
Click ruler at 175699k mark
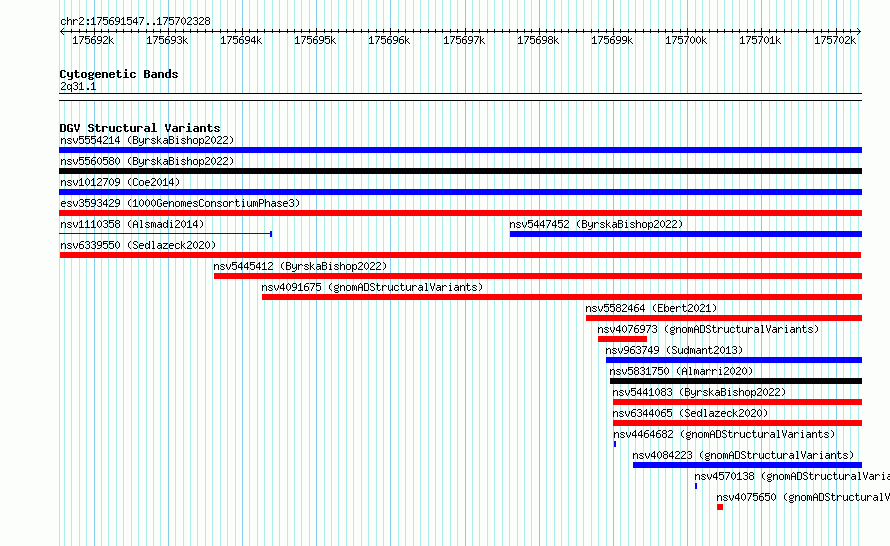coord(612,40)
